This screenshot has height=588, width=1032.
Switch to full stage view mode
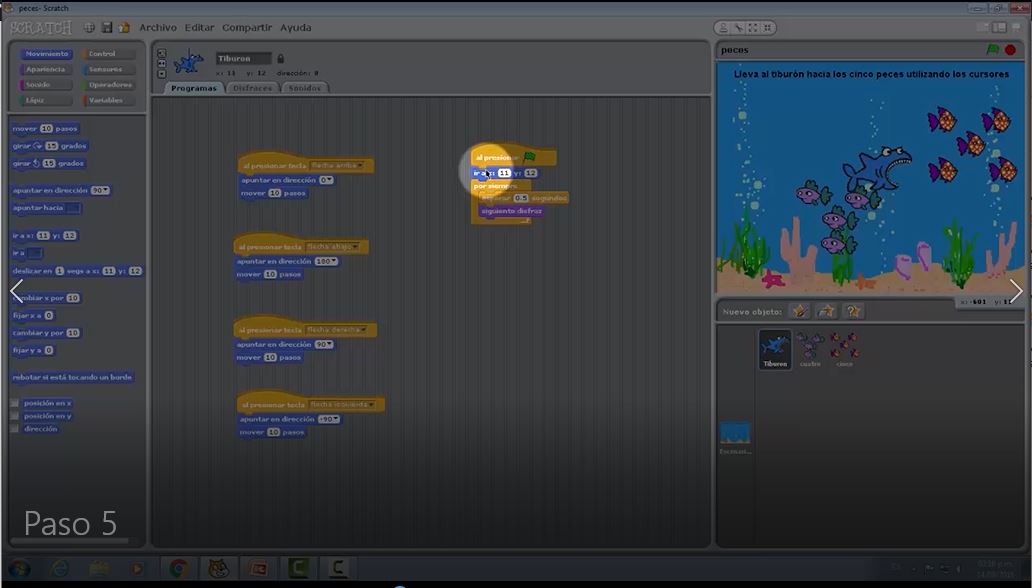click(x=999, y=28)
